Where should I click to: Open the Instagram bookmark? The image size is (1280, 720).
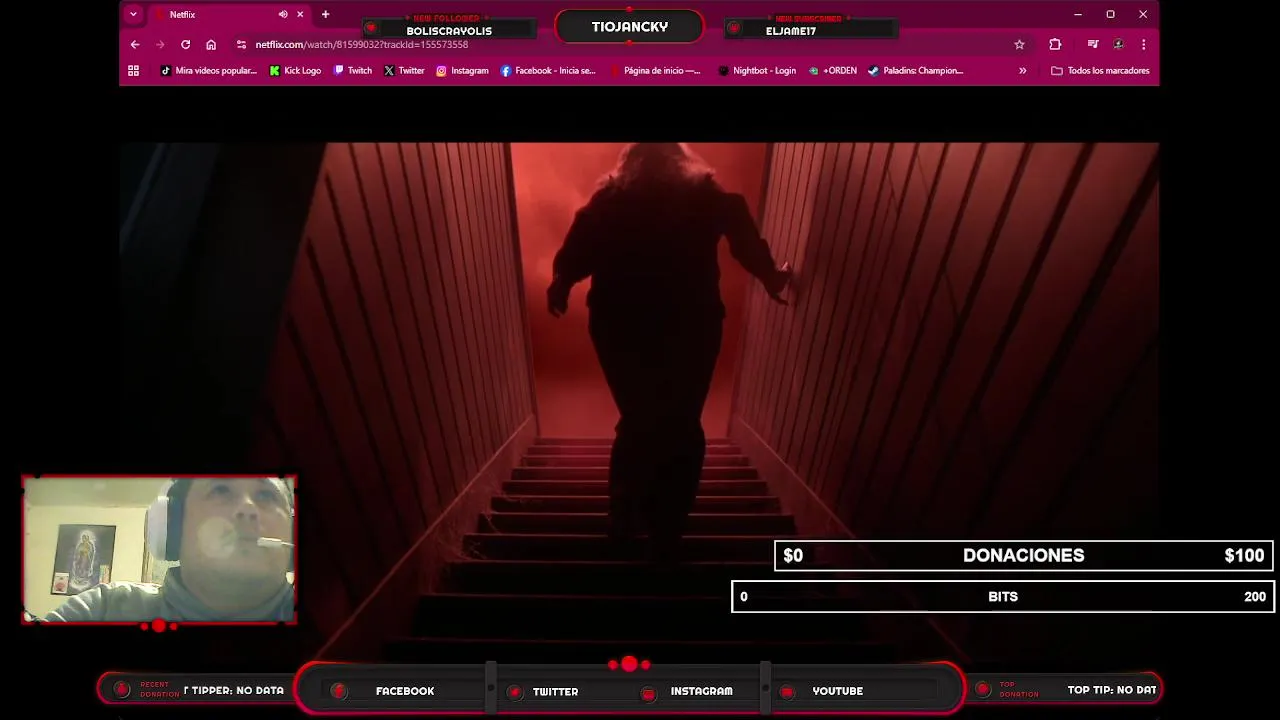tap(462, 70)
